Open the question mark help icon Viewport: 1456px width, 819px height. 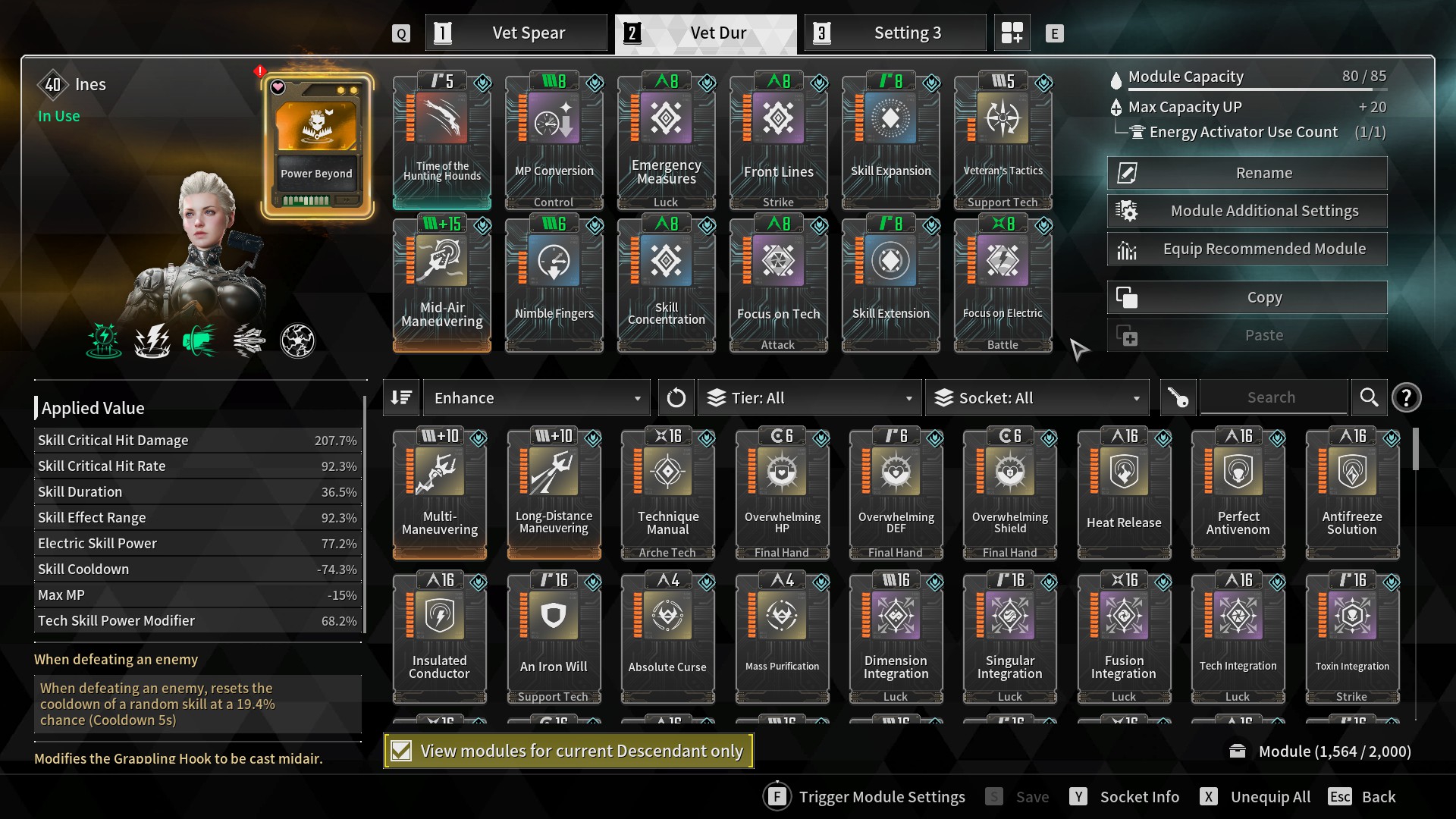tap(1407, 397)
